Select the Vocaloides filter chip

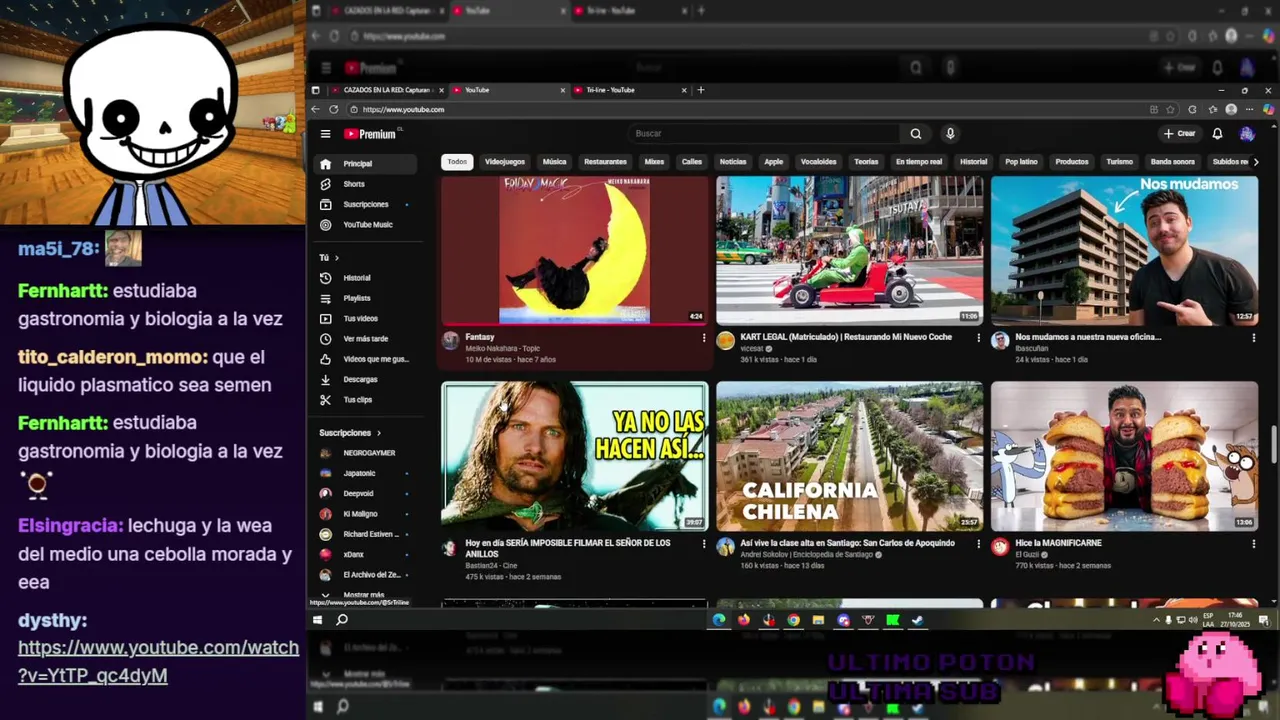pos(818,162)
